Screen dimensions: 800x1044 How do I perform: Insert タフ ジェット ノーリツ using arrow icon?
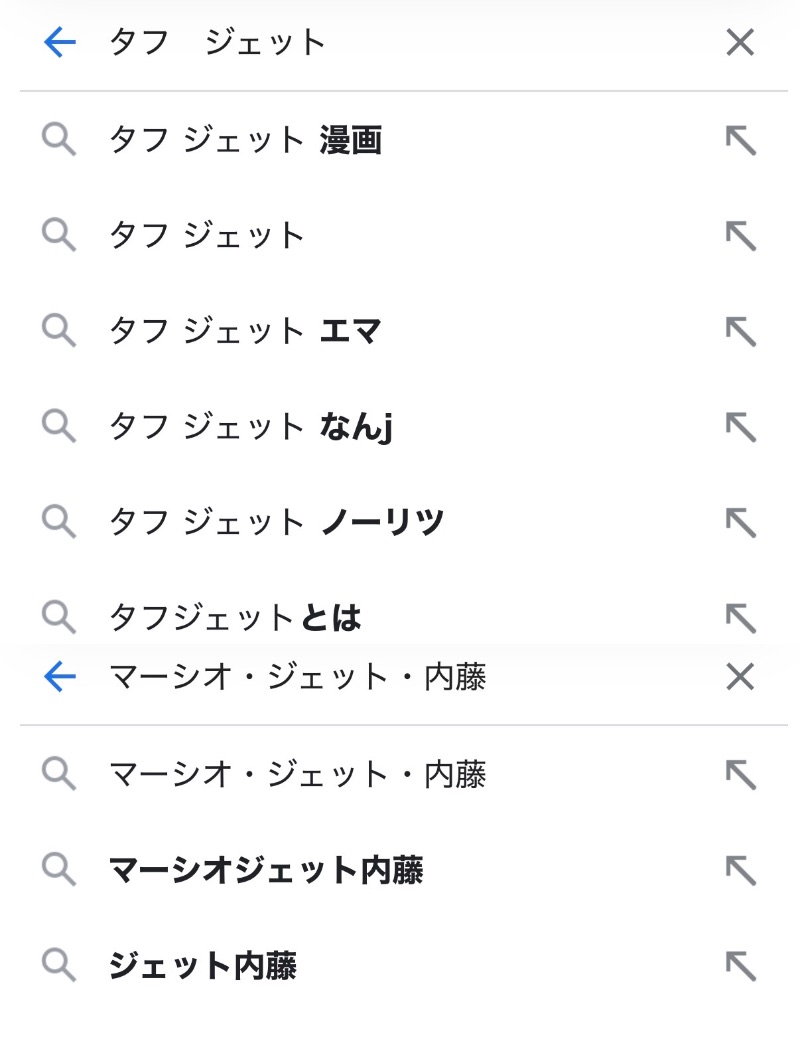coord(740,522)
